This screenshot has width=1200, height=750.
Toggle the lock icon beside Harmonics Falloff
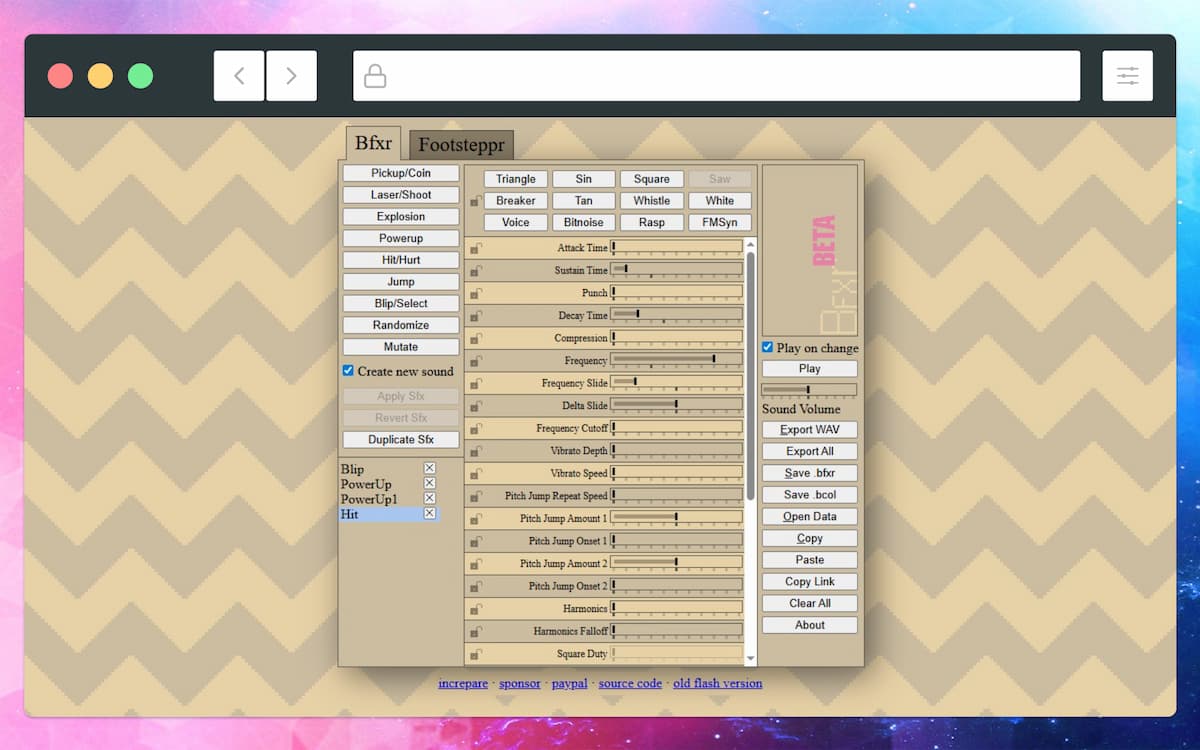pyautogui.click(x=476, y=632)
